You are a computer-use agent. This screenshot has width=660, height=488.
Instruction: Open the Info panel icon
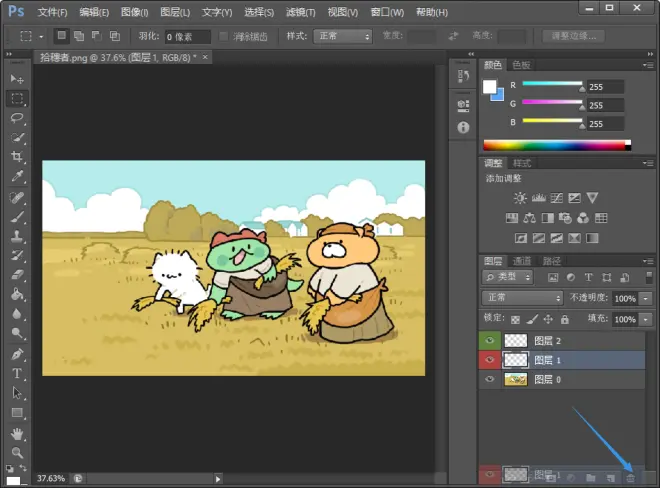[463, 127]
